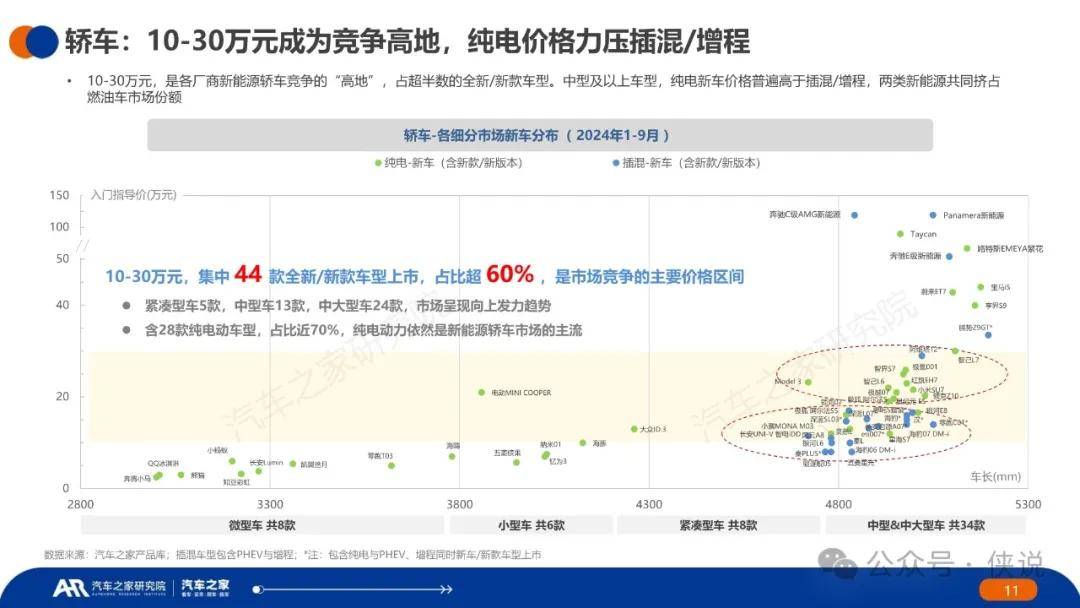Click the 小鹏MONA M03 label

pos(787,426)
